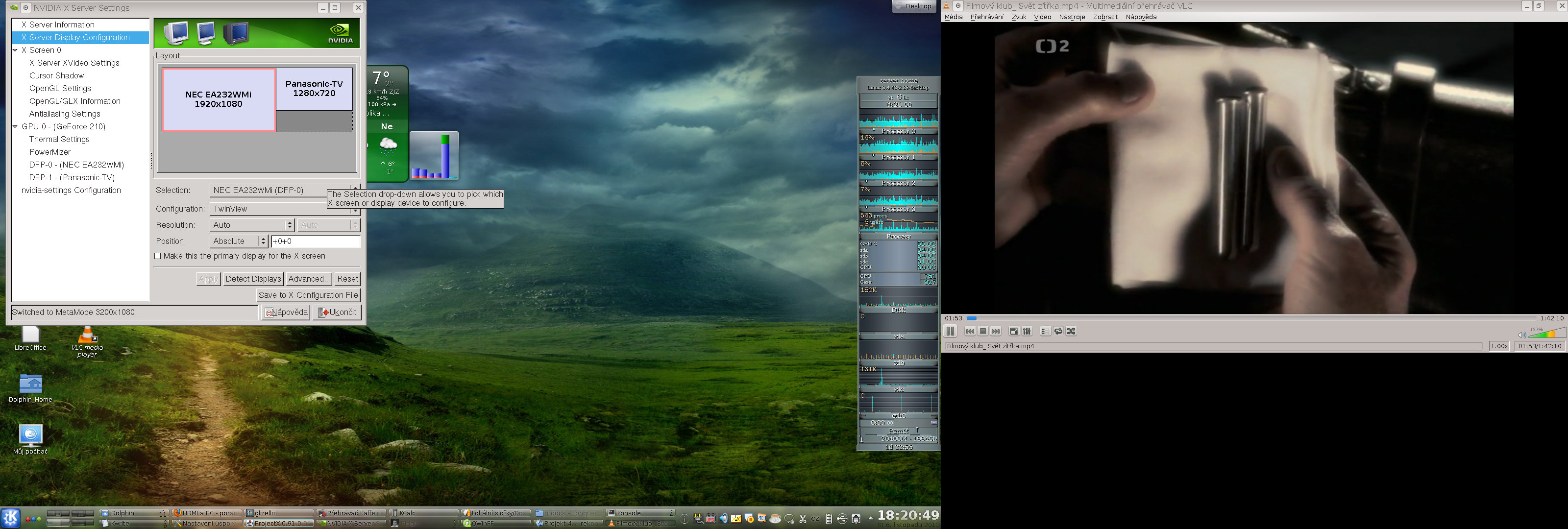The height and width of the screenshot is (529, 1568).
Task: Open the Přehrávání menu in VLC
Action: pyautogui.click(x=986, y=17)
